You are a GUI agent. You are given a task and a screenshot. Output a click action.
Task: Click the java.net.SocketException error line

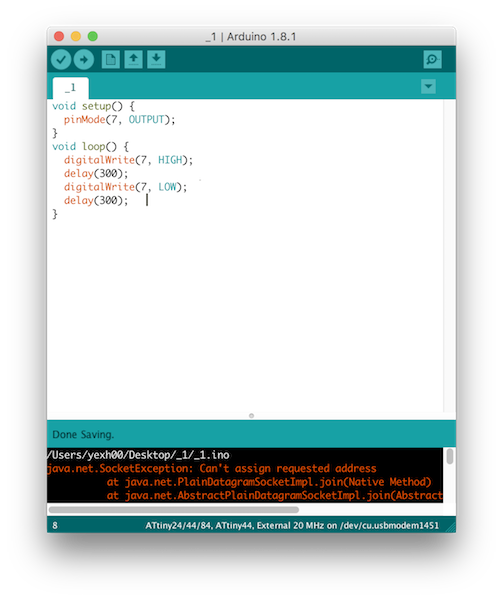(212, 469)
